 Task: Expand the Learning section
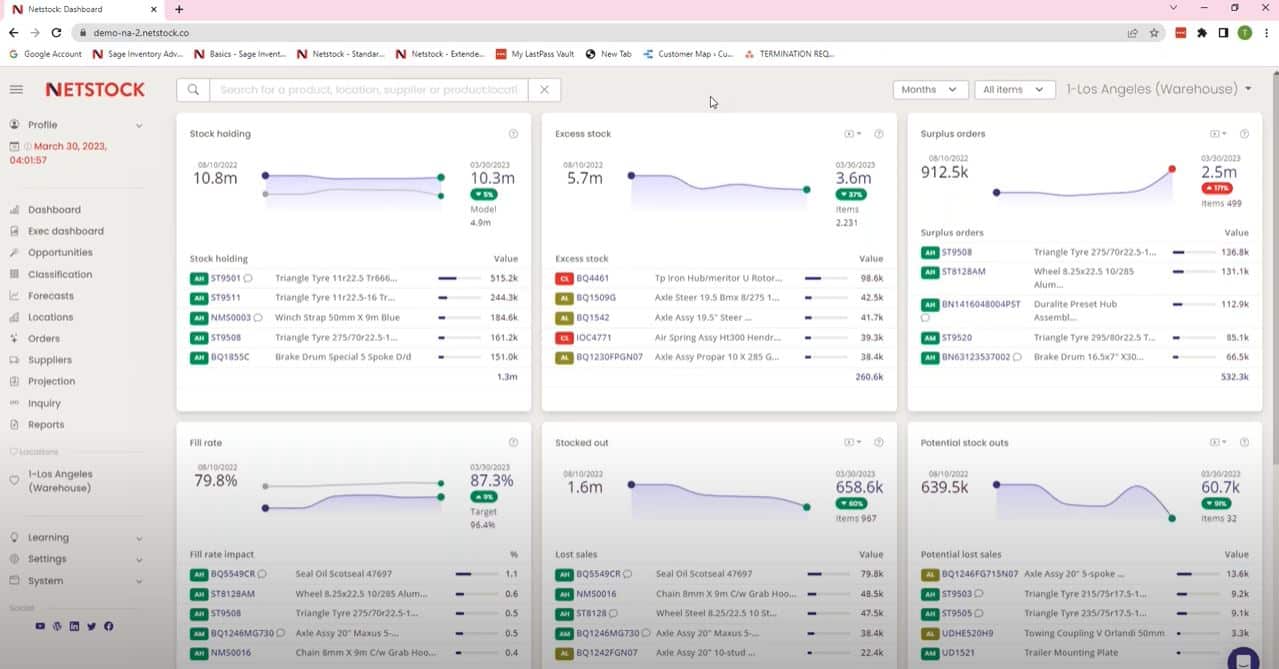click(76, 538)
